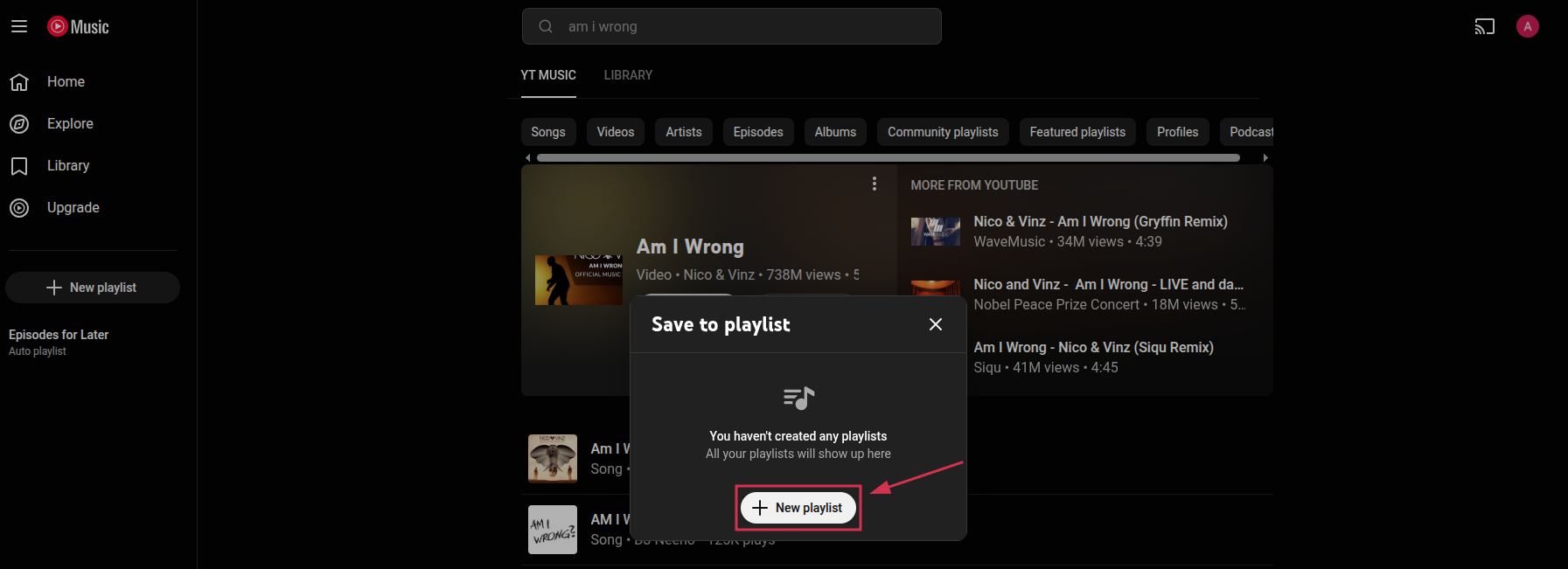Go to Home page
Viewport: 1568px width, 569px height.
[x=66, y=82]
